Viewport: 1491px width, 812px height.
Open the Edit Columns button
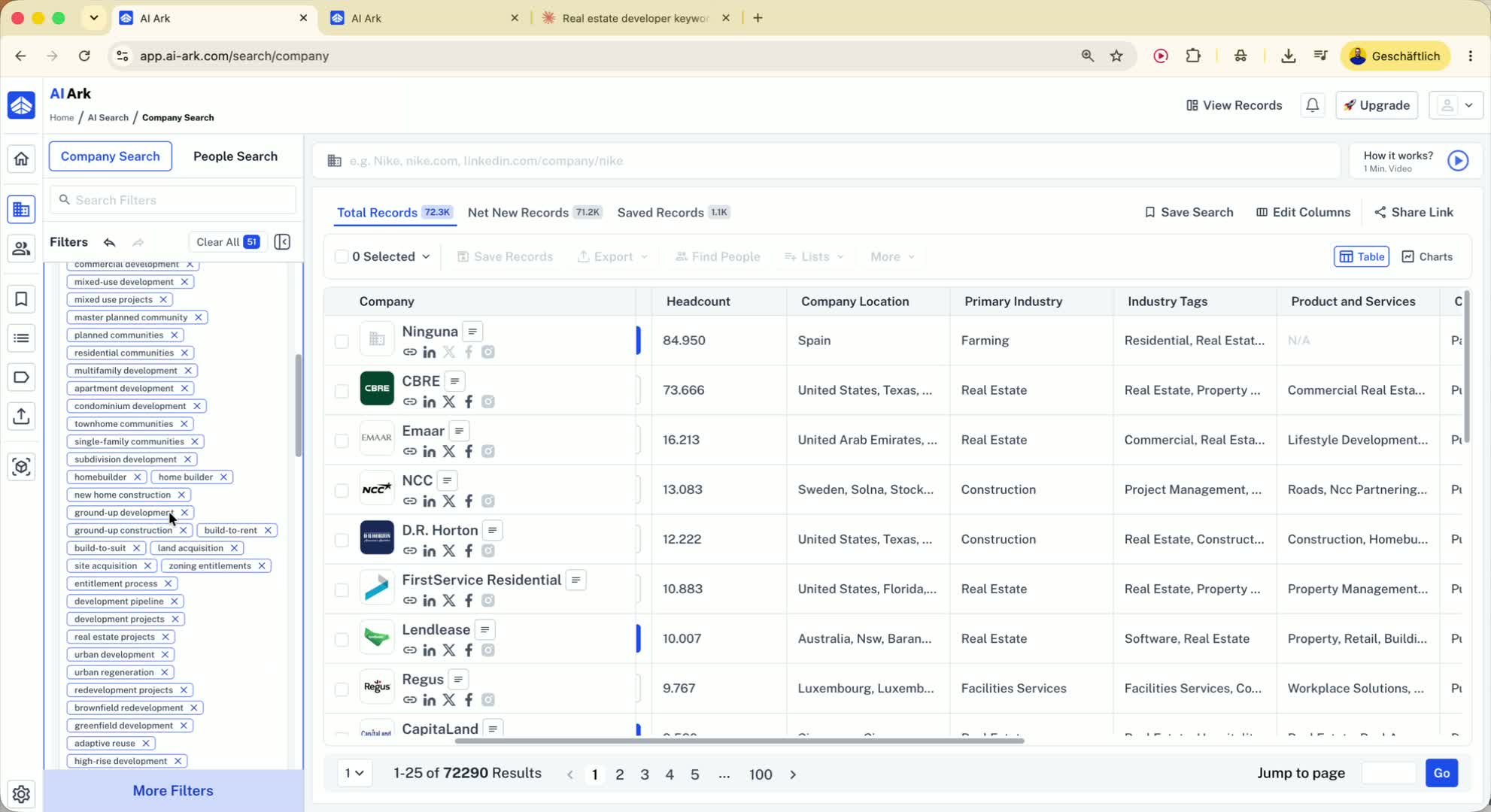pyautogui.click(x=1304, y=213)
